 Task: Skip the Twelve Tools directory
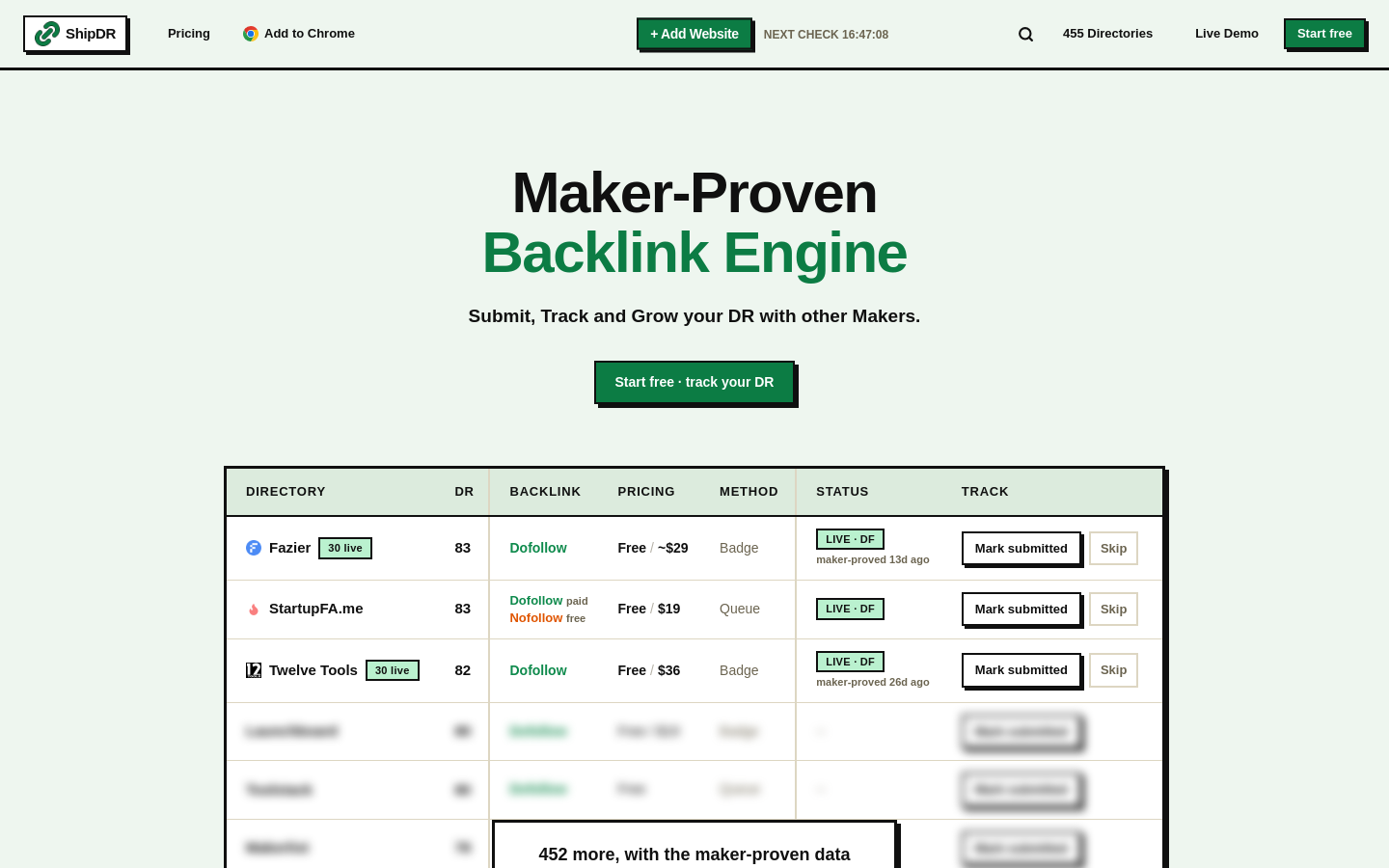tap(1113, 670)
